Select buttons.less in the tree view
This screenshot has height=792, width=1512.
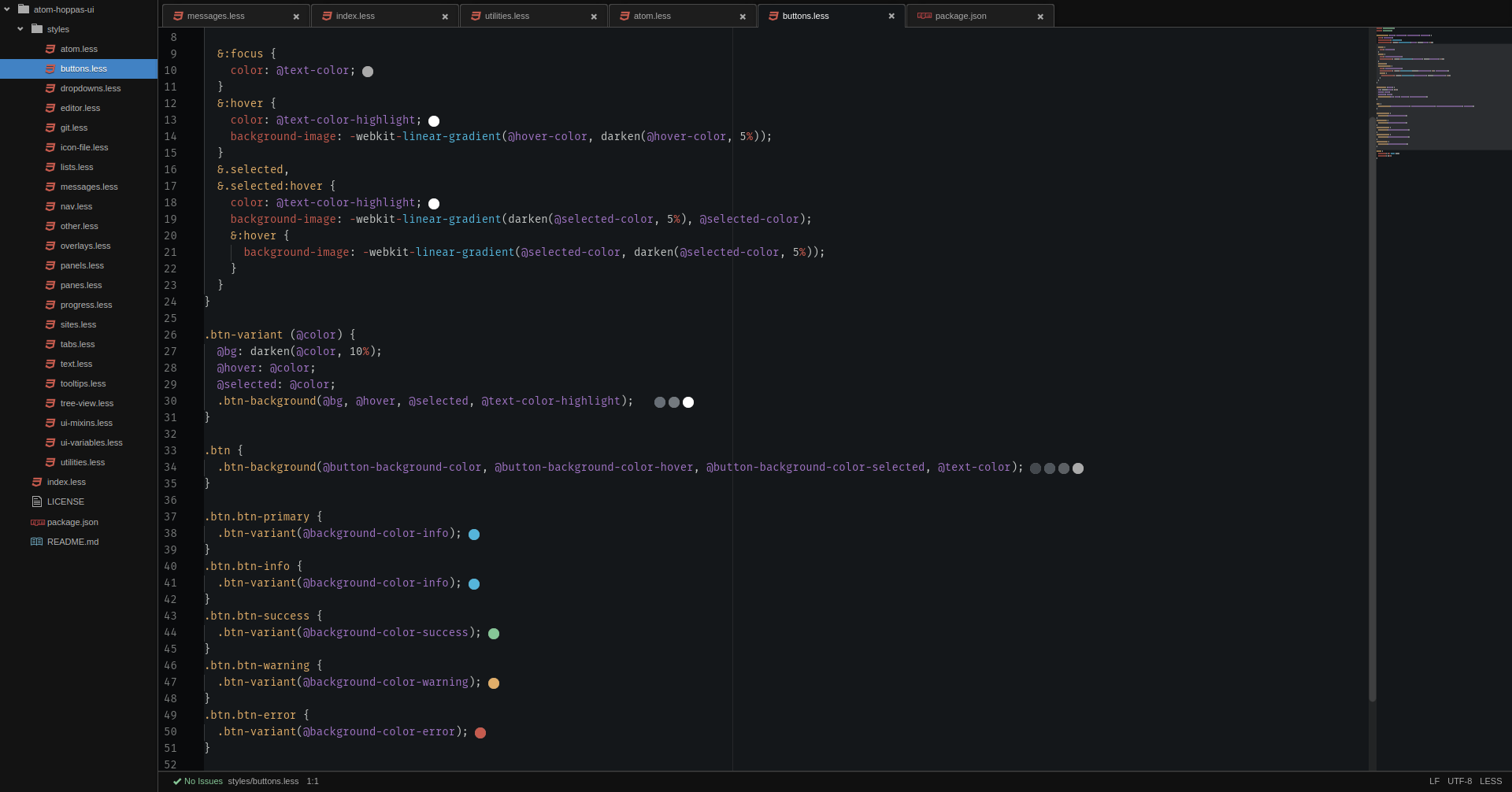click(x=79, y=68)
